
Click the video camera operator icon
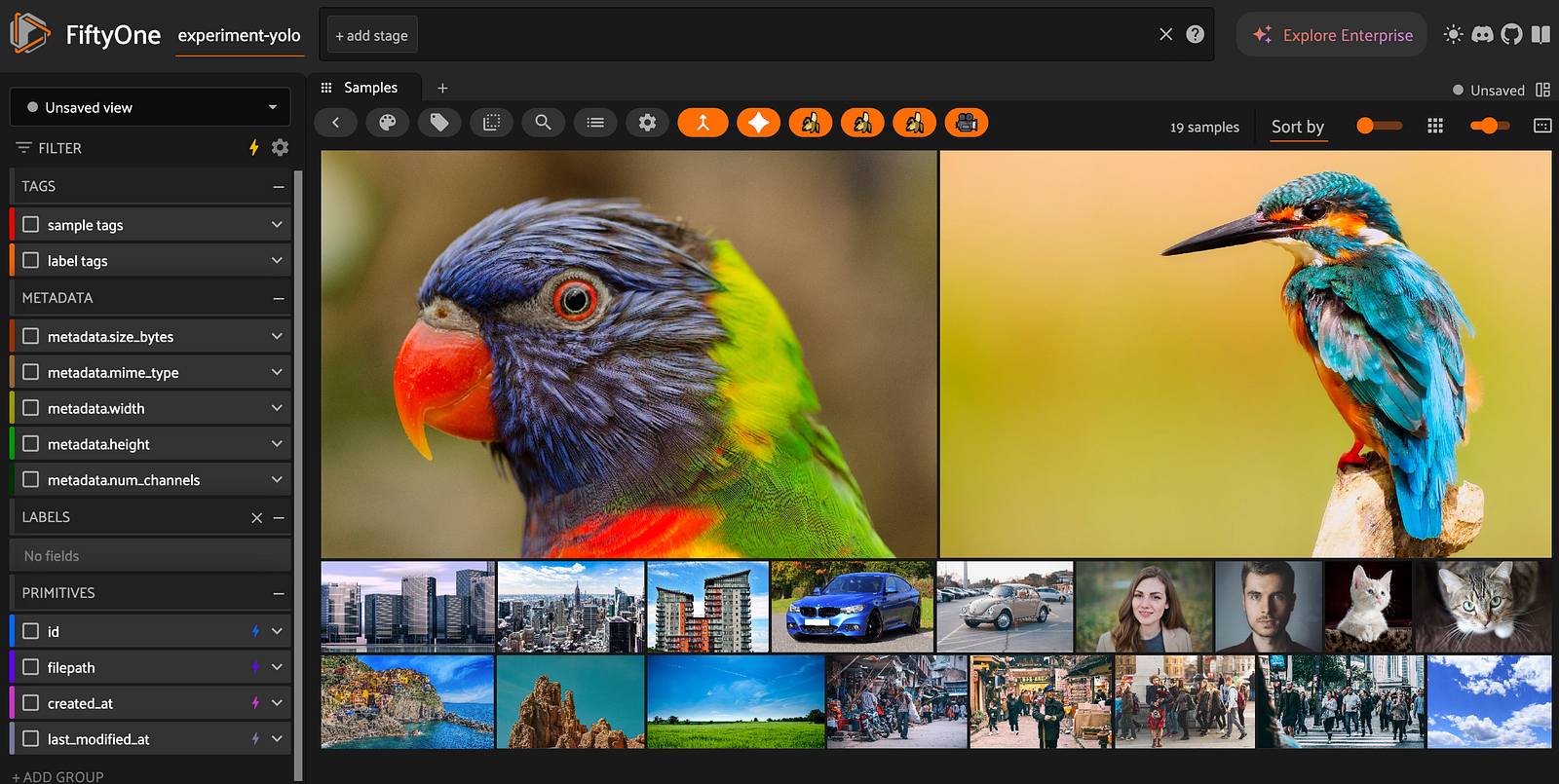966,123
